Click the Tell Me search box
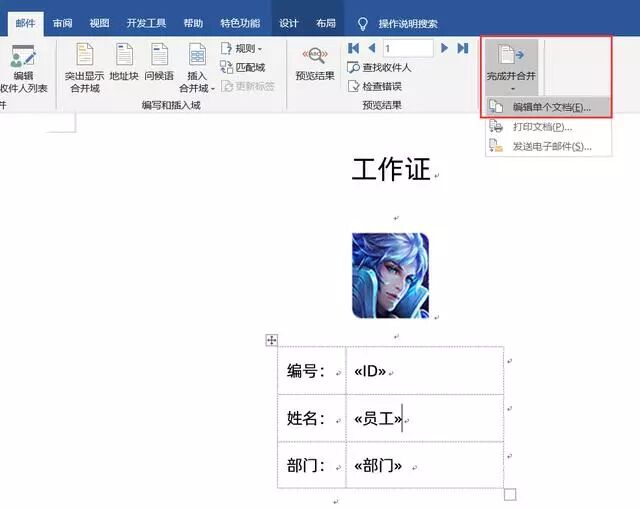The height and width of the screenshot is (508, 640). point(408,24)
